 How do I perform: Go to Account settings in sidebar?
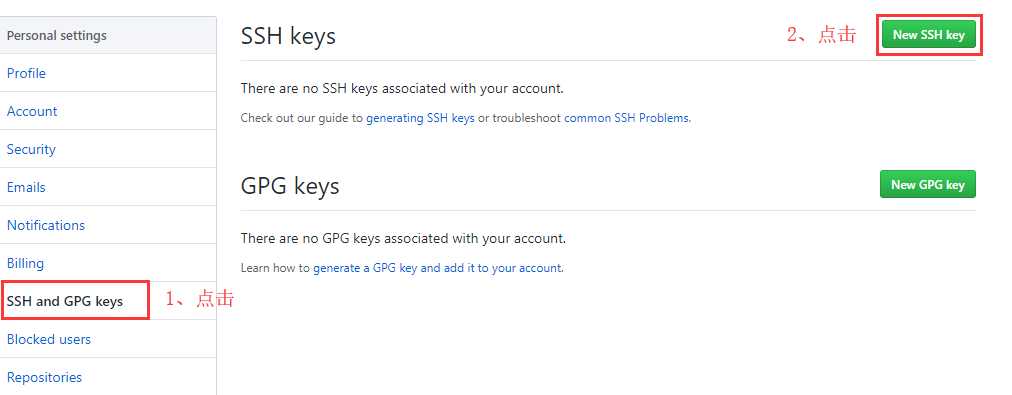32,111
